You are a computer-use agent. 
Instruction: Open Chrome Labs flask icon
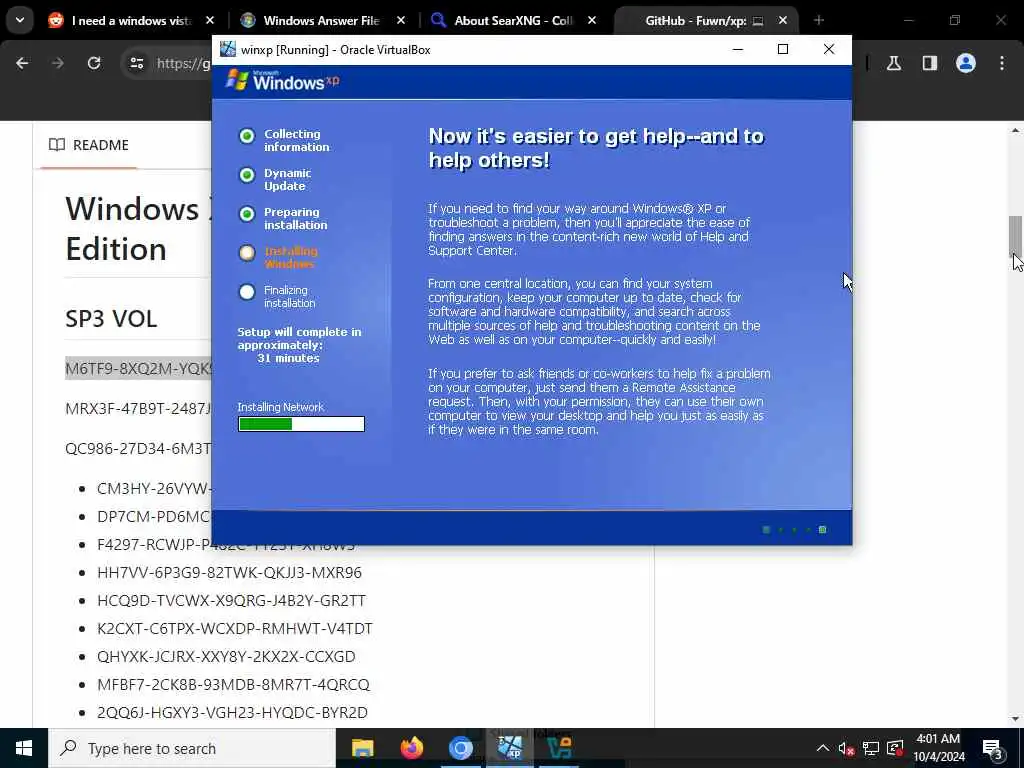[894, 63]
